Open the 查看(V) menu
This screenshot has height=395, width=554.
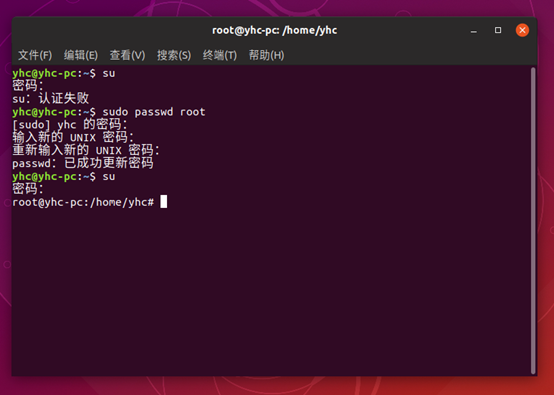(x=127, y=55)
